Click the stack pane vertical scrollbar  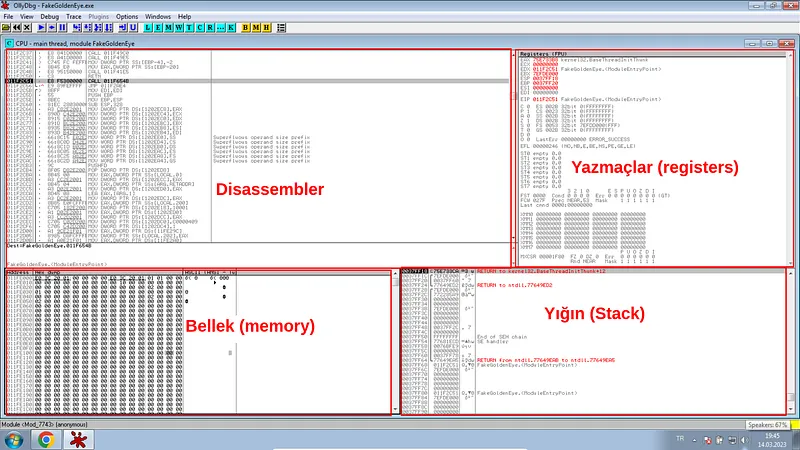coord(791,342)
